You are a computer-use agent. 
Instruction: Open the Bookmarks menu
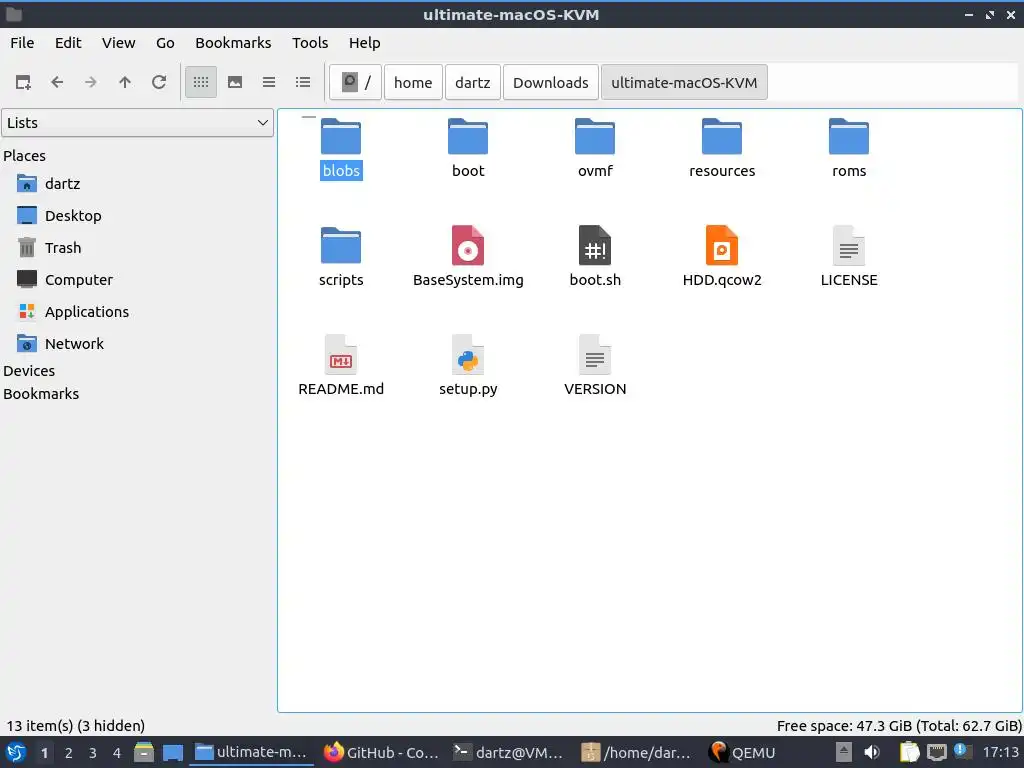coord(233,42)
